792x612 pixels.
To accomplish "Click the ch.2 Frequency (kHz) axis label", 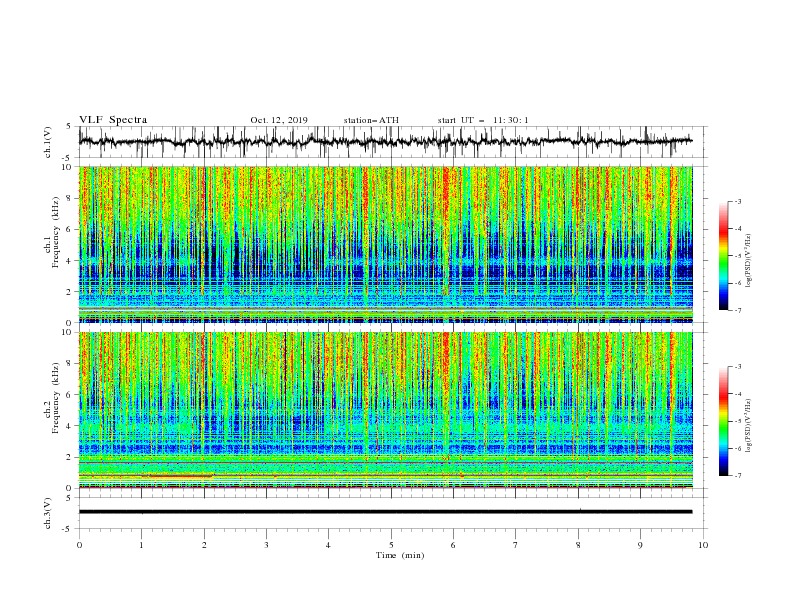I will 52,410.
